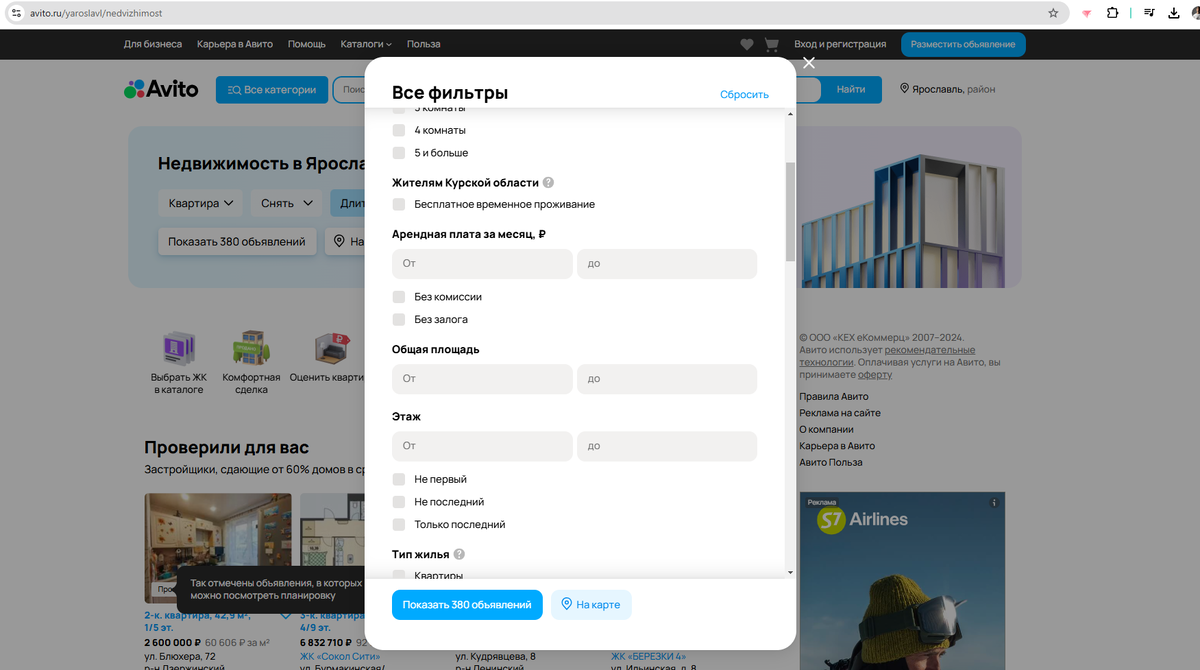Image resolution: width=1200 pixels, height=670 pixels.
Task: Open the Снять dropdown
Action: point(287,203)
